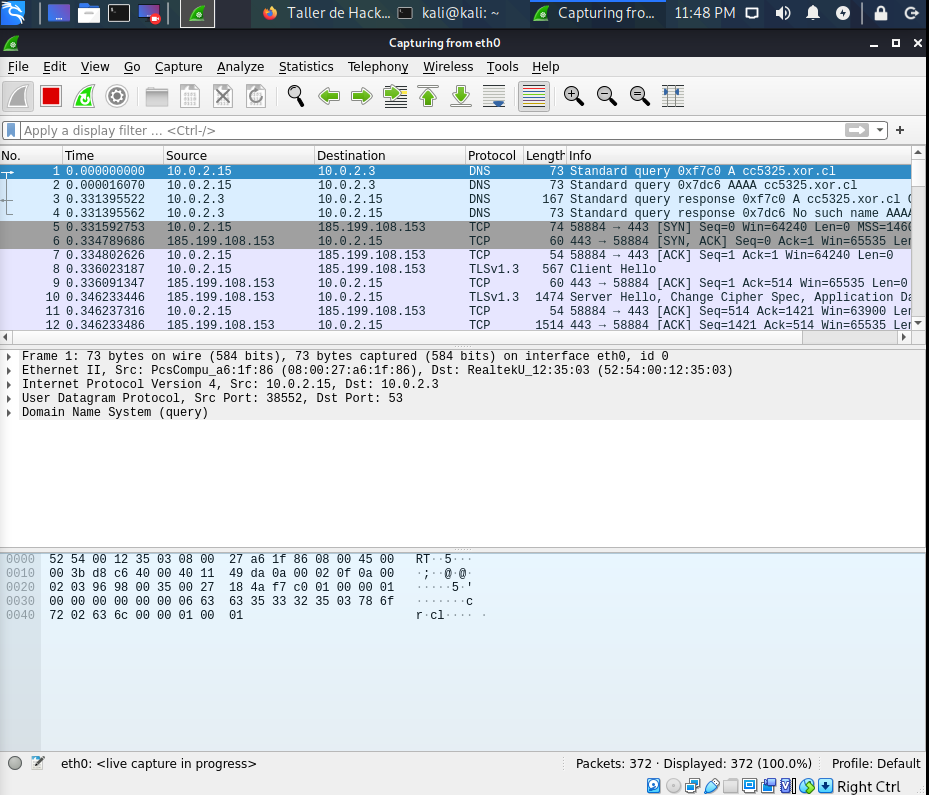This screenshot has height=795, width=929.
Task: Toggle packet colorization rules
Action: point(533,96)
